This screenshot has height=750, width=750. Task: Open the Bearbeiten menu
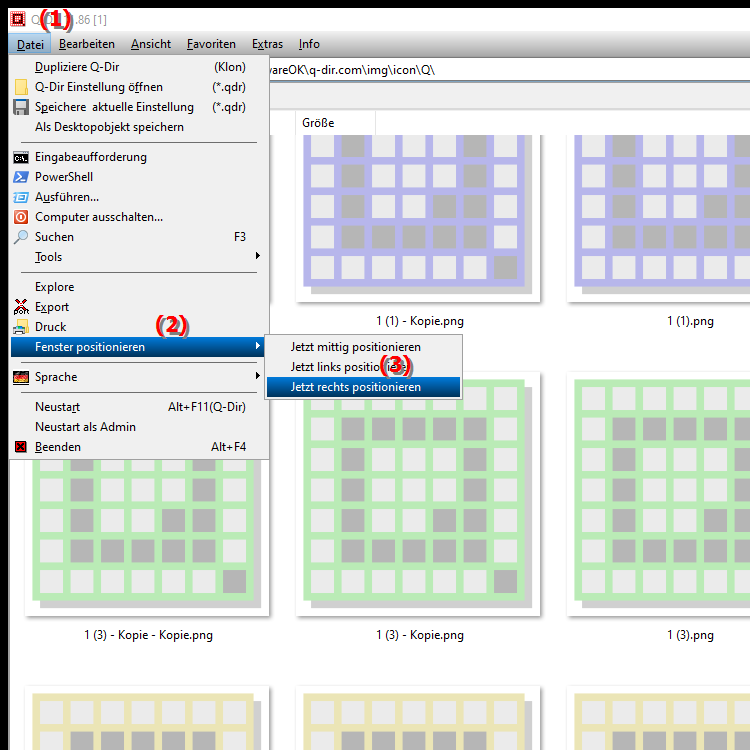[x=87, y=44]
